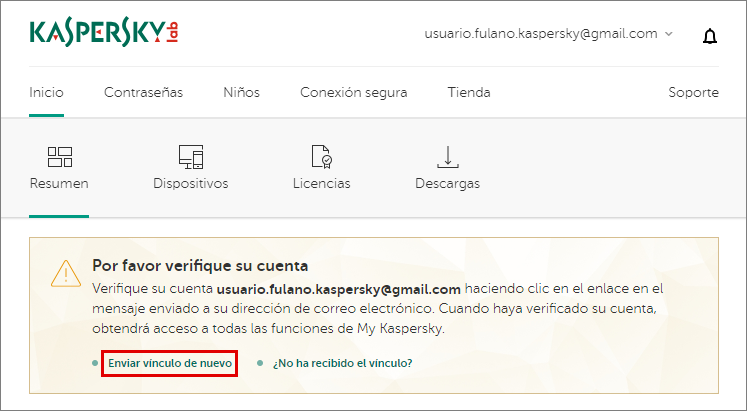Select the Inicio tab
The image size is (747, 411).
click(46, 92)
